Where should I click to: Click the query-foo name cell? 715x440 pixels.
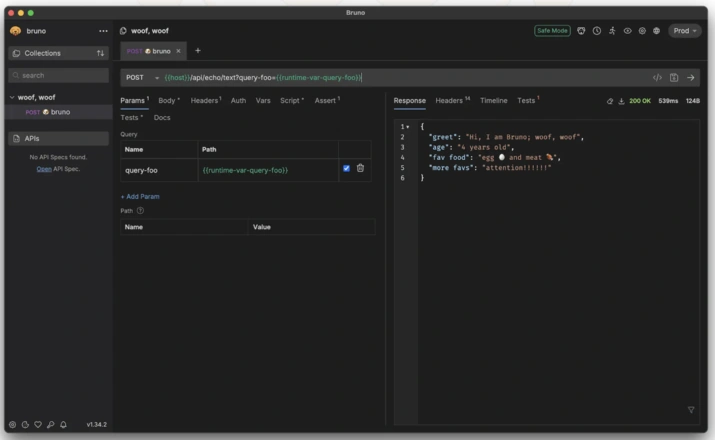click(159, 171)
